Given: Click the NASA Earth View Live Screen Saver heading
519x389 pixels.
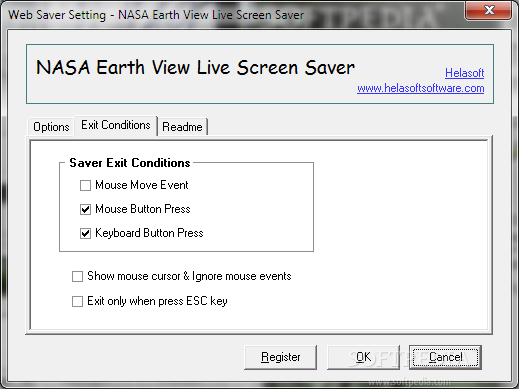Looking at the screenshot, I should [x=196, y=68].
